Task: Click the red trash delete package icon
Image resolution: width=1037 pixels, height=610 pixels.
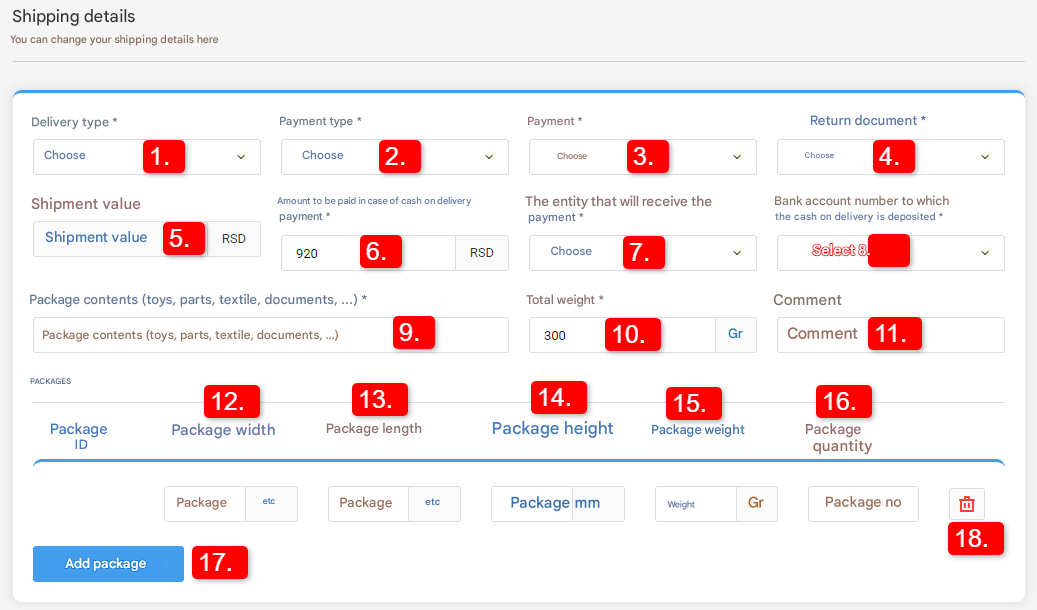Action: [966, 503]
